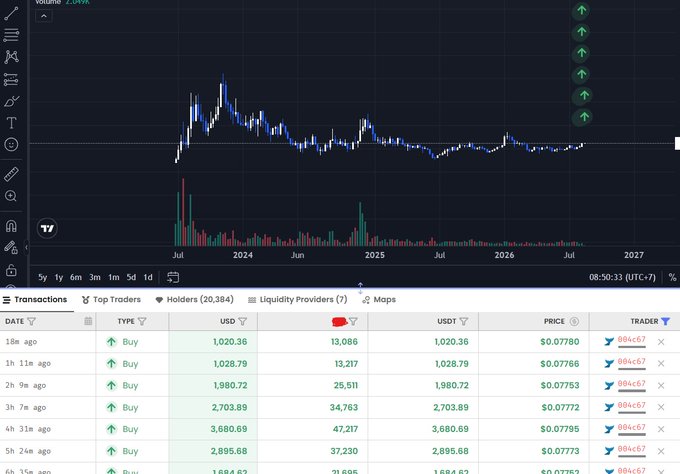The width and height of the screenshot is (680, 474).
Task: Remove trader filter on 1h 11m ago row
Action: click(661, 363)
